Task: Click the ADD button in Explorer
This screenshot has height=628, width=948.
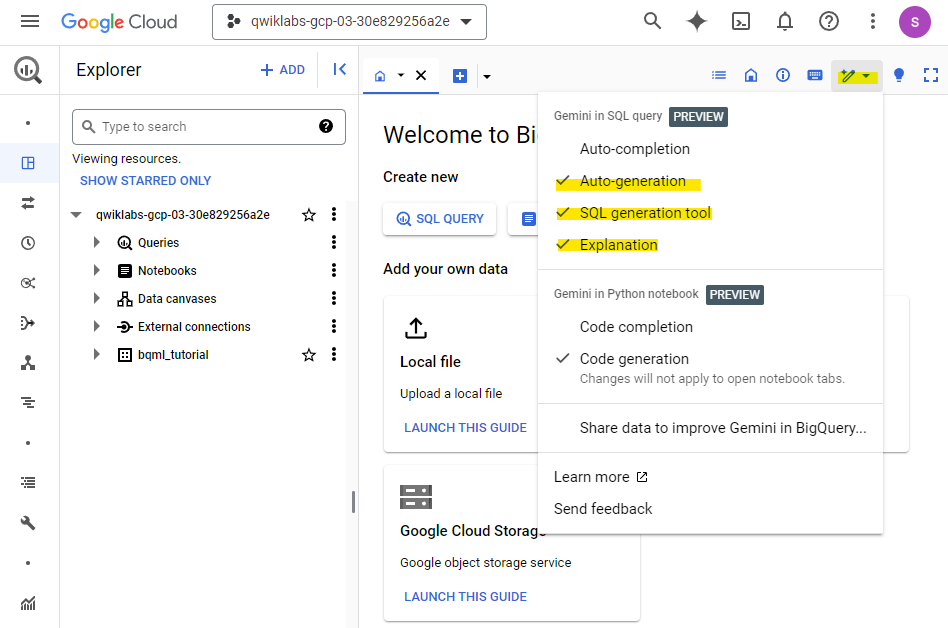Action: pyautogui.click(x=282, y=70)
